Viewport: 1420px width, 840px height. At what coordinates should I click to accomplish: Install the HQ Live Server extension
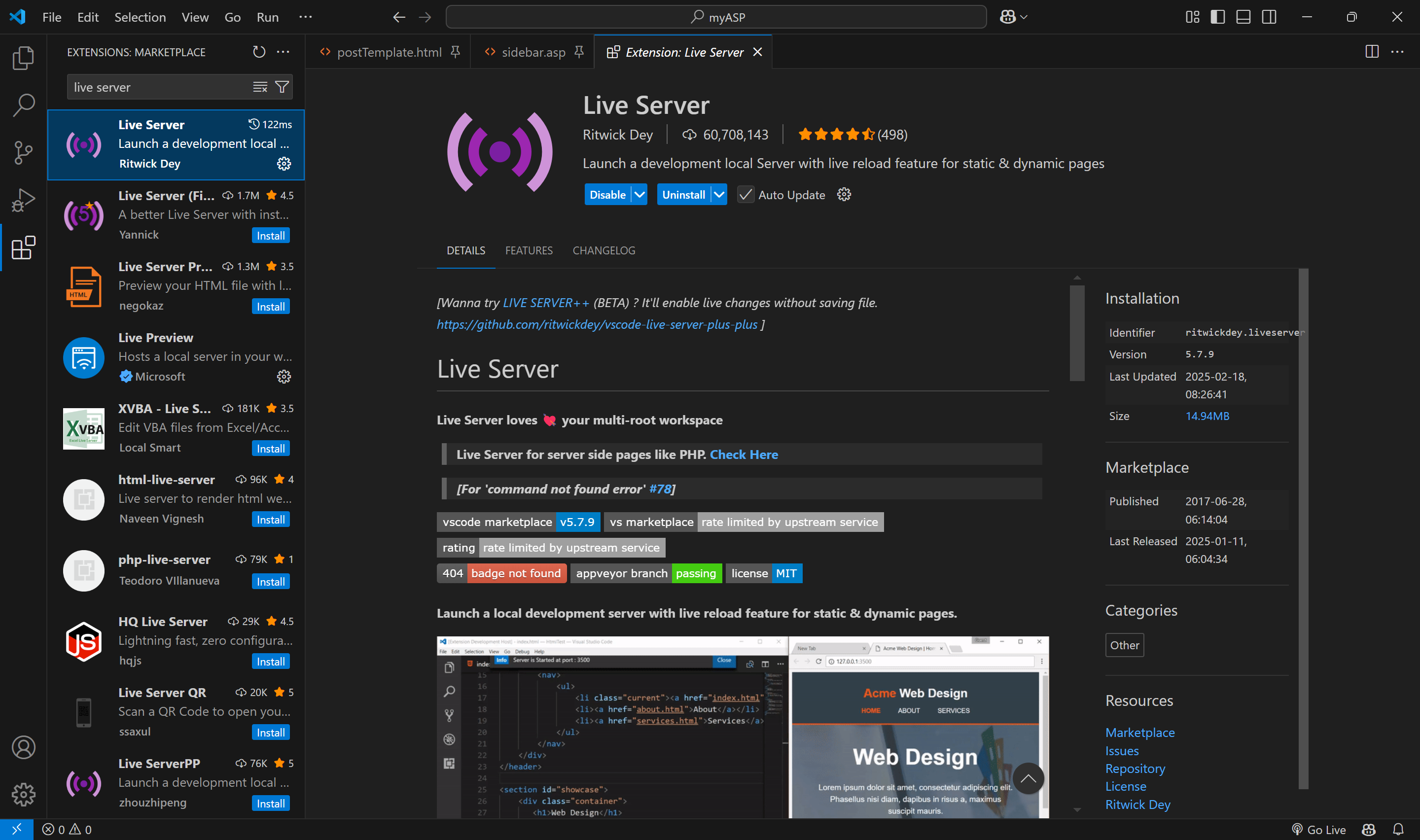[x=271, y=661]
